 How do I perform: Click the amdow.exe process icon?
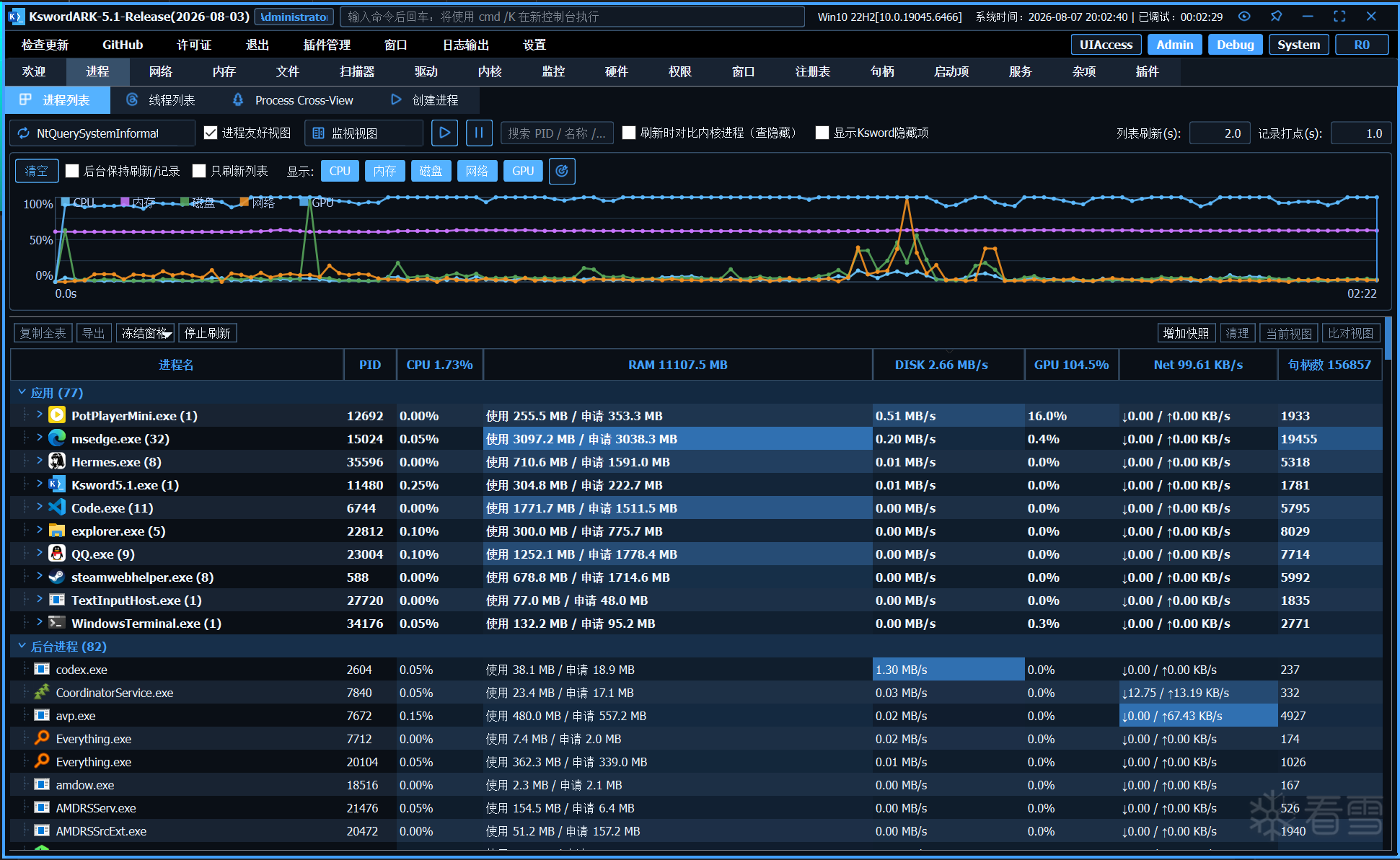pos(42,784)
